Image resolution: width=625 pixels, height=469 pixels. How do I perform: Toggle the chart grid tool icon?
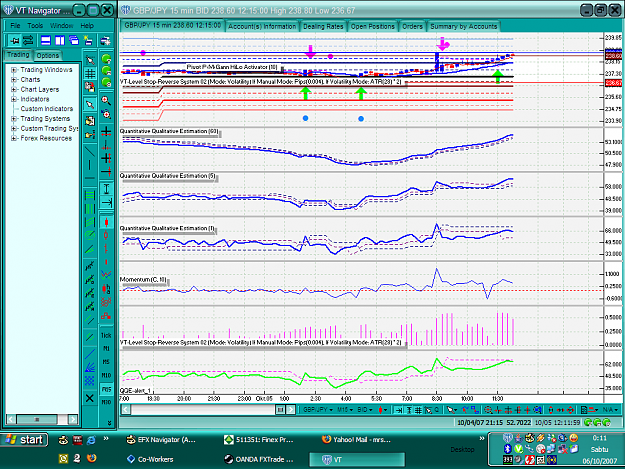pos(90,74)
